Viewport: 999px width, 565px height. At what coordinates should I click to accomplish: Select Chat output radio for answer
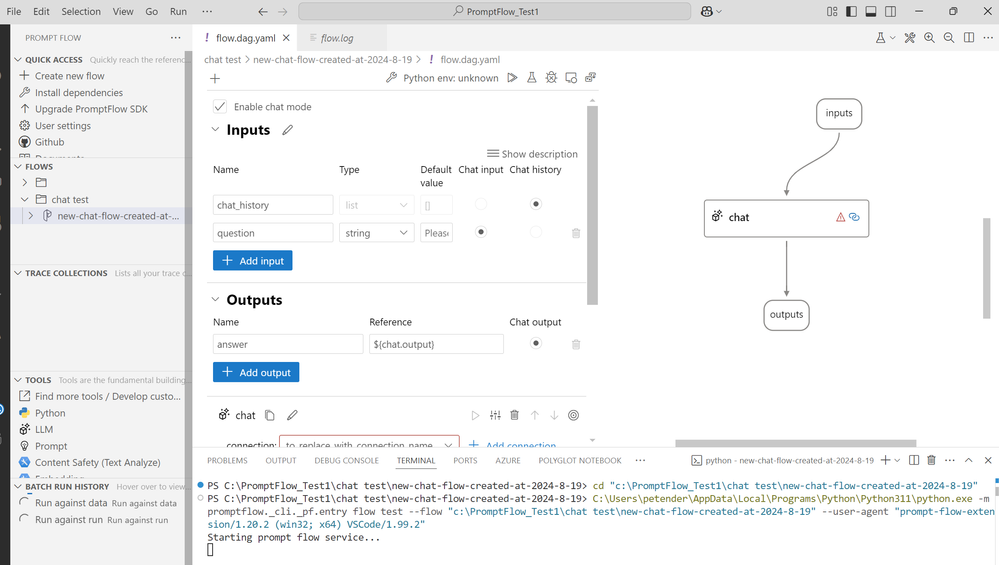(x=536, y=343)
